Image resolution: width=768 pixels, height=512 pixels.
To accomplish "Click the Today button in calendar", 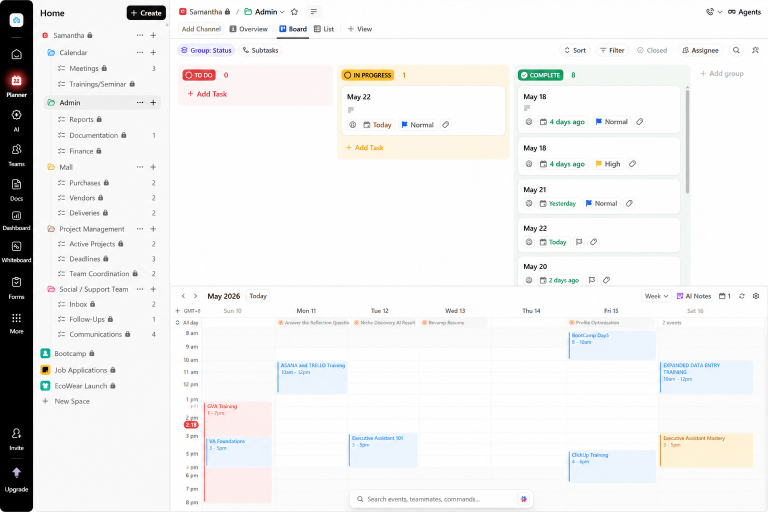I will 258,296.
